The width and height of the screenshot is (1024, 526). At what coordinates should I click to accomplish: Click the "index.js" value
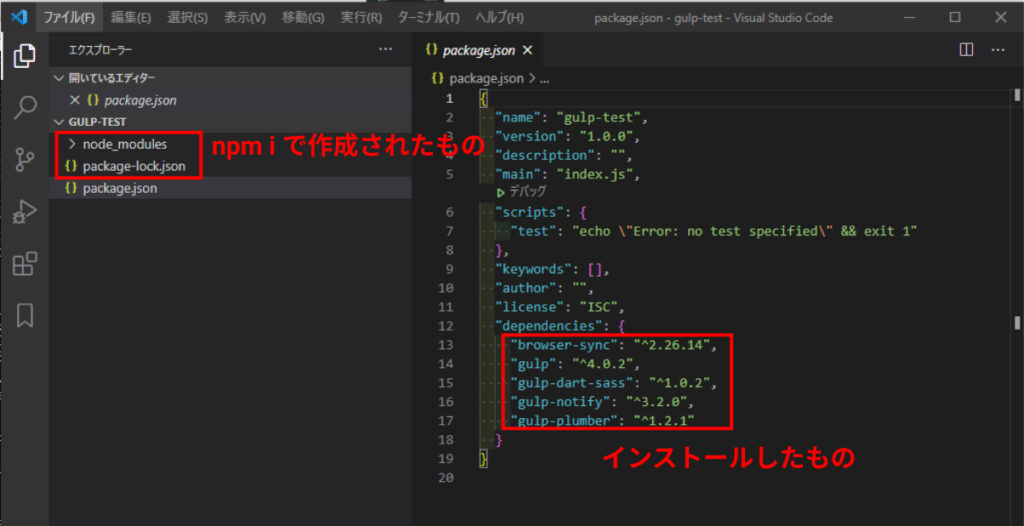596,174
